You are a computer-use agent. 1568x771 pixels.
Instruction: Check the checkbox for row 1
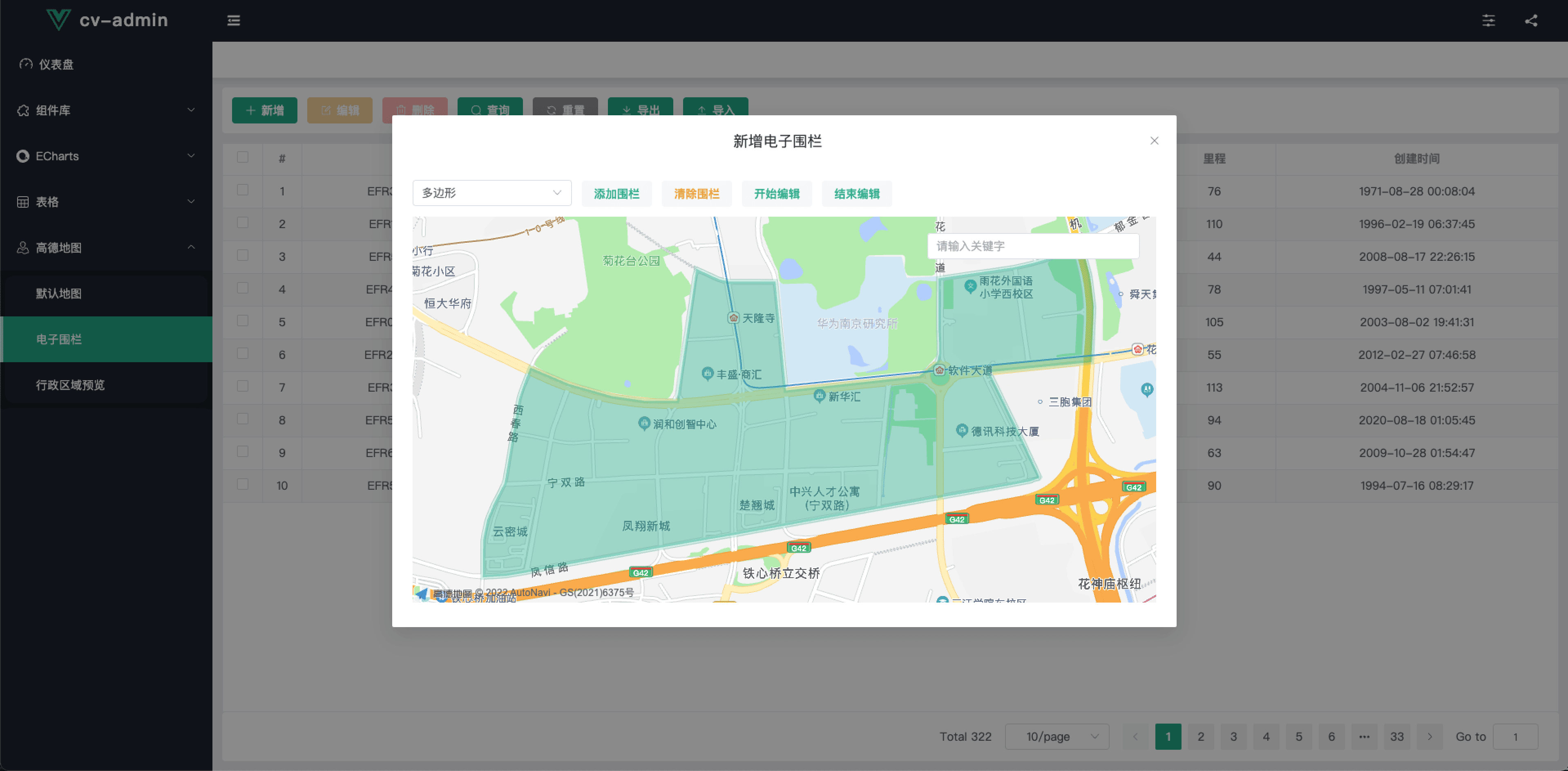[x=243, y=190]
